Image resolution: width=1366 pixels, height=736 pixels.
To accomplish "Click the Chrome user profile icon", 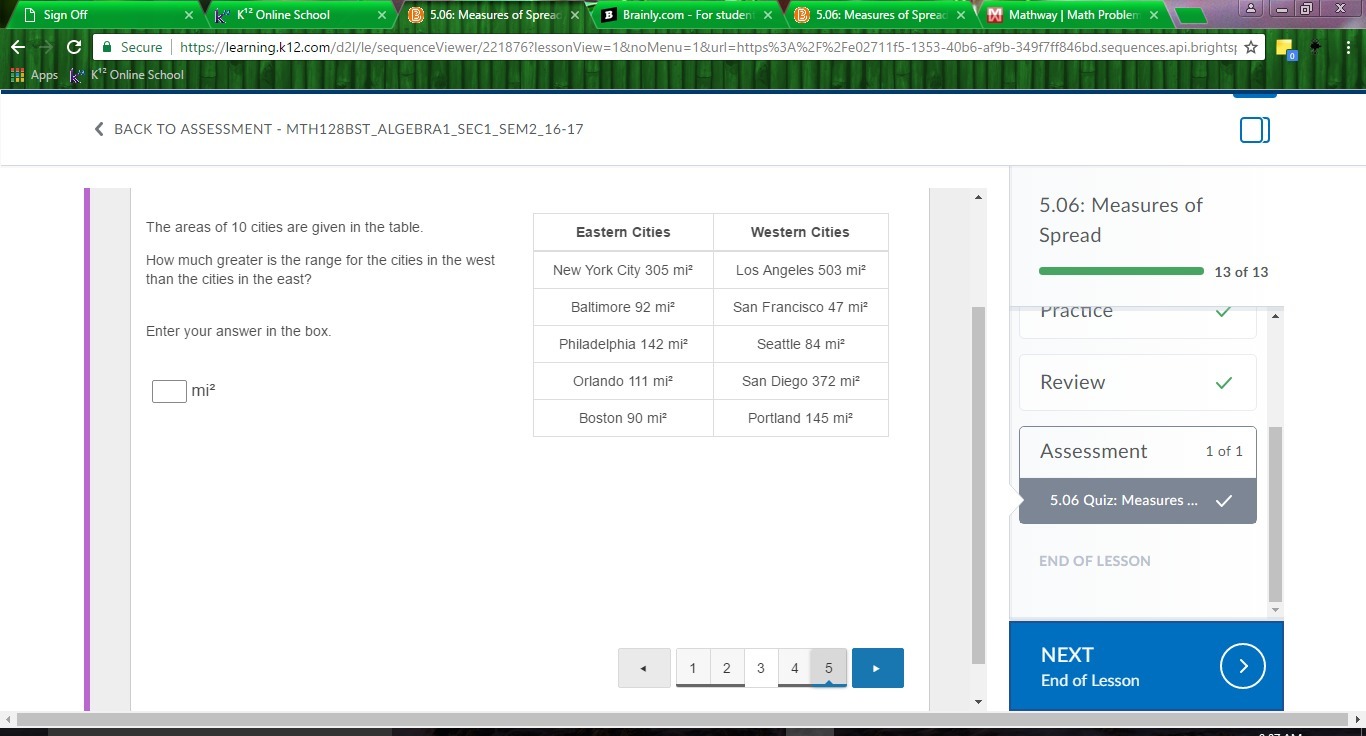I will [x=1252, y=8].
